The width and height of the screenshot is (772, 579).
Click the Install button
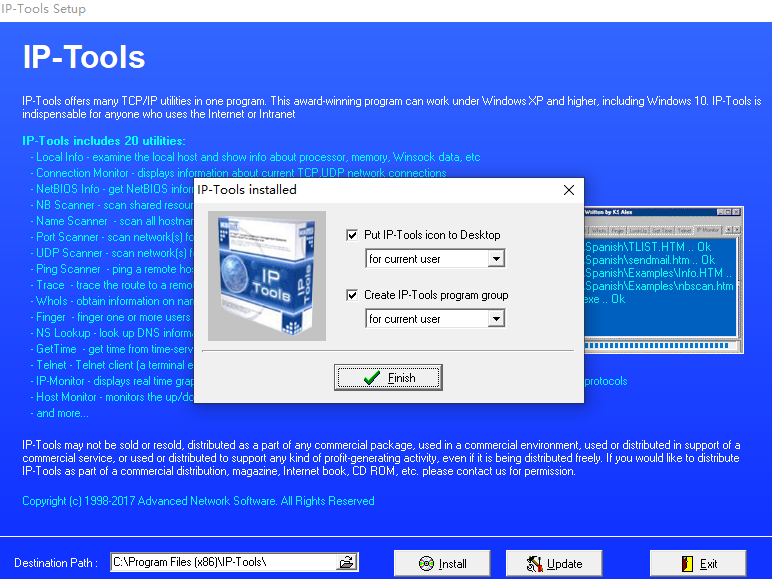click(442, 563)
